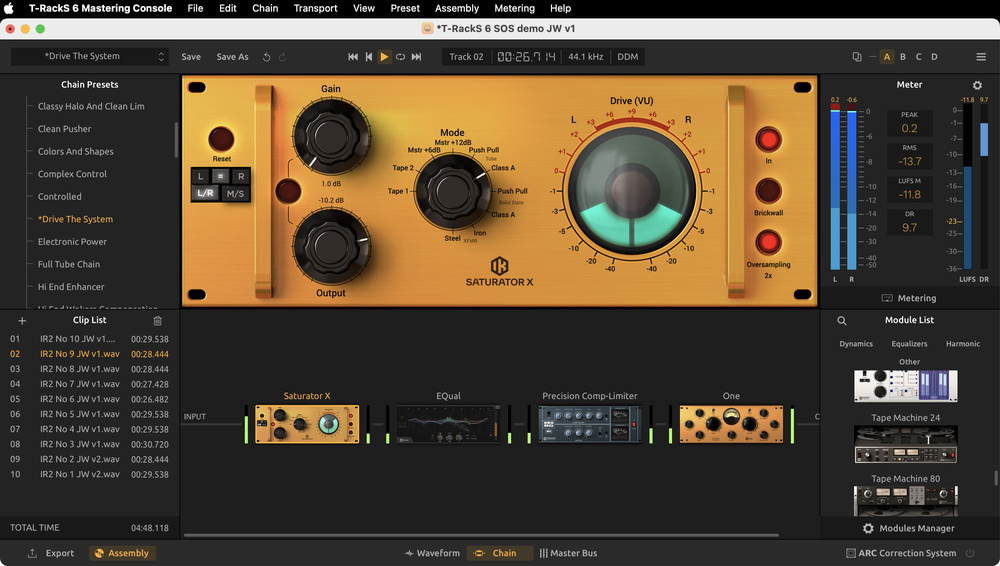Open the Assembly menu
Viewport: 1000px width, 566px height.
pos(457,8)
